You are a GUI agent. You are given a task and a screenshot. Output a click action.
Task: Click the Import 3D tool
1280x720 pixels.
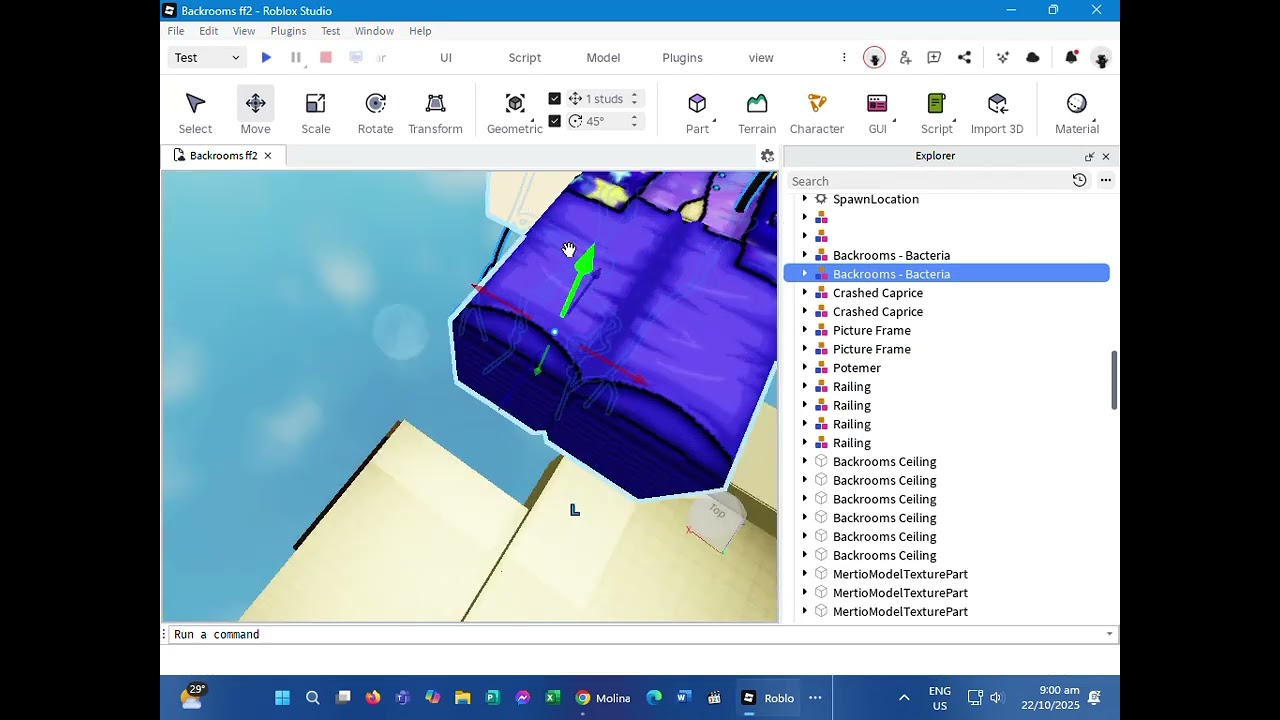pyautogui.click(x=997, y=113)
